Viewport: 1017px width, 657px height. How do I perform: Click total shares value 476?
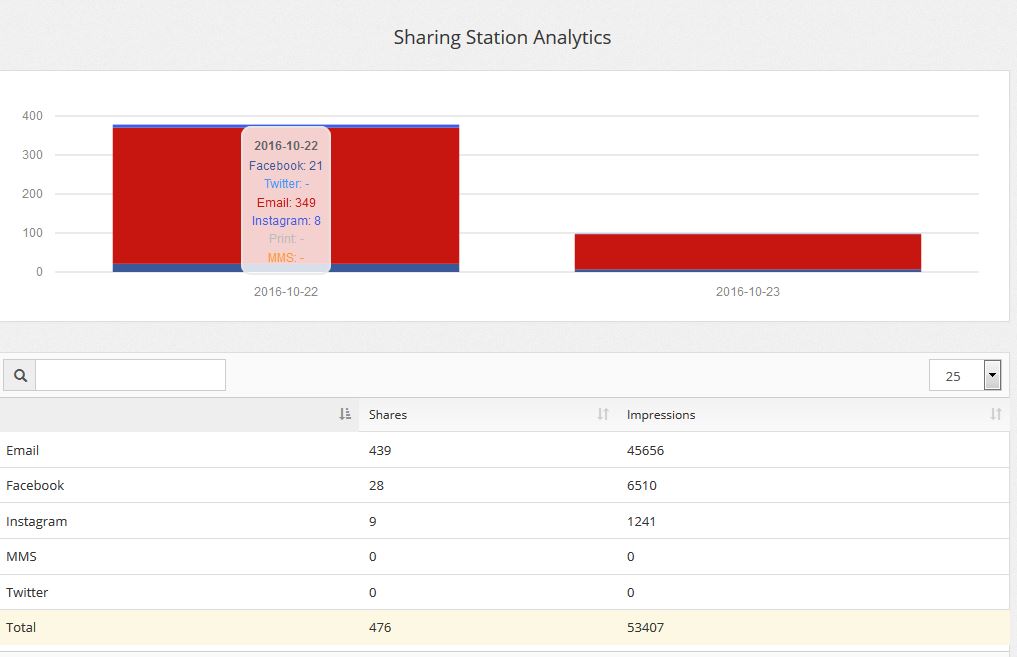pyautogui.click(x=380, y=627)
